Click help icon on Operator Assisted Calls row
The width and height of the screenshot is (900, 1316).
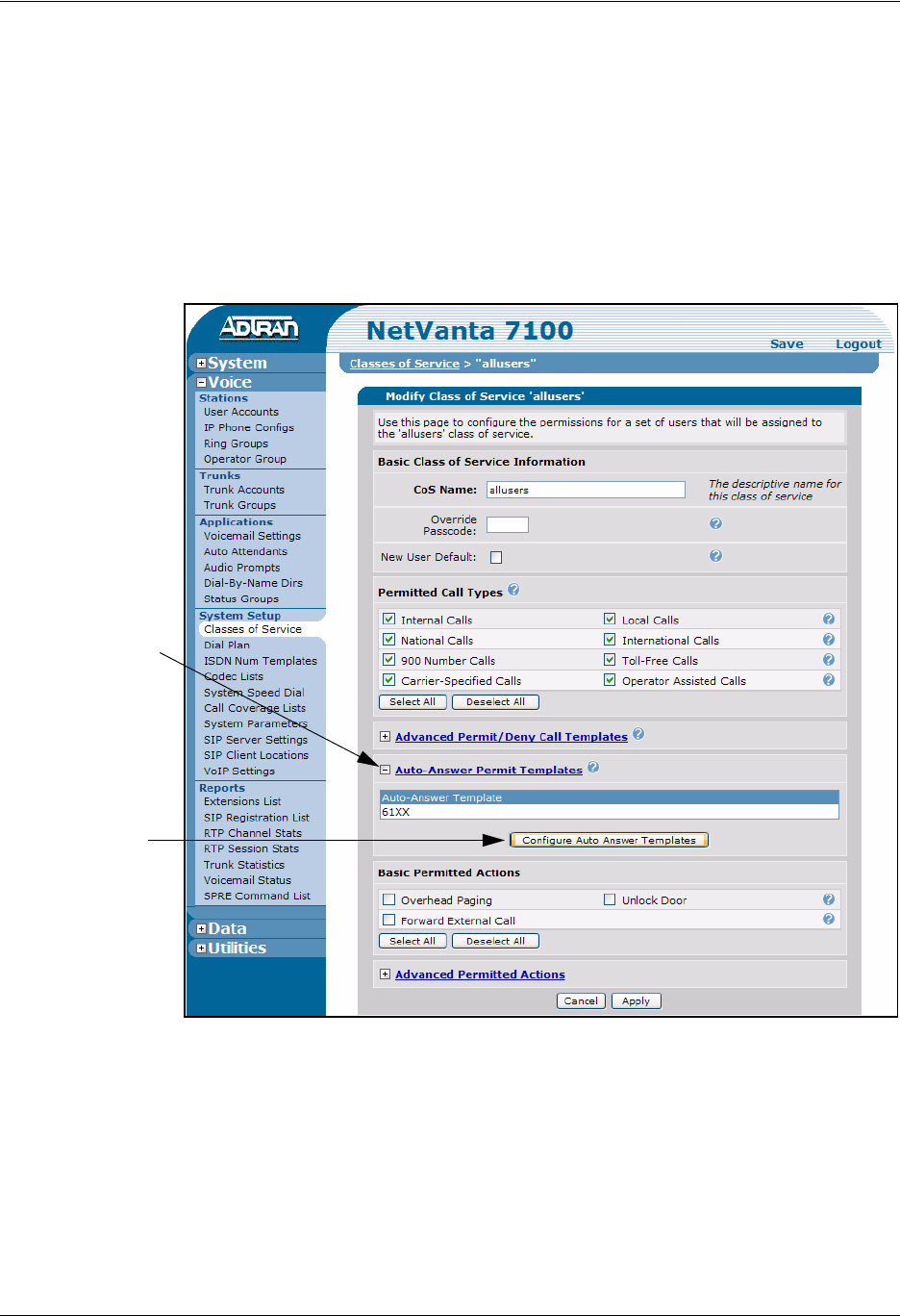click(829, 680)
